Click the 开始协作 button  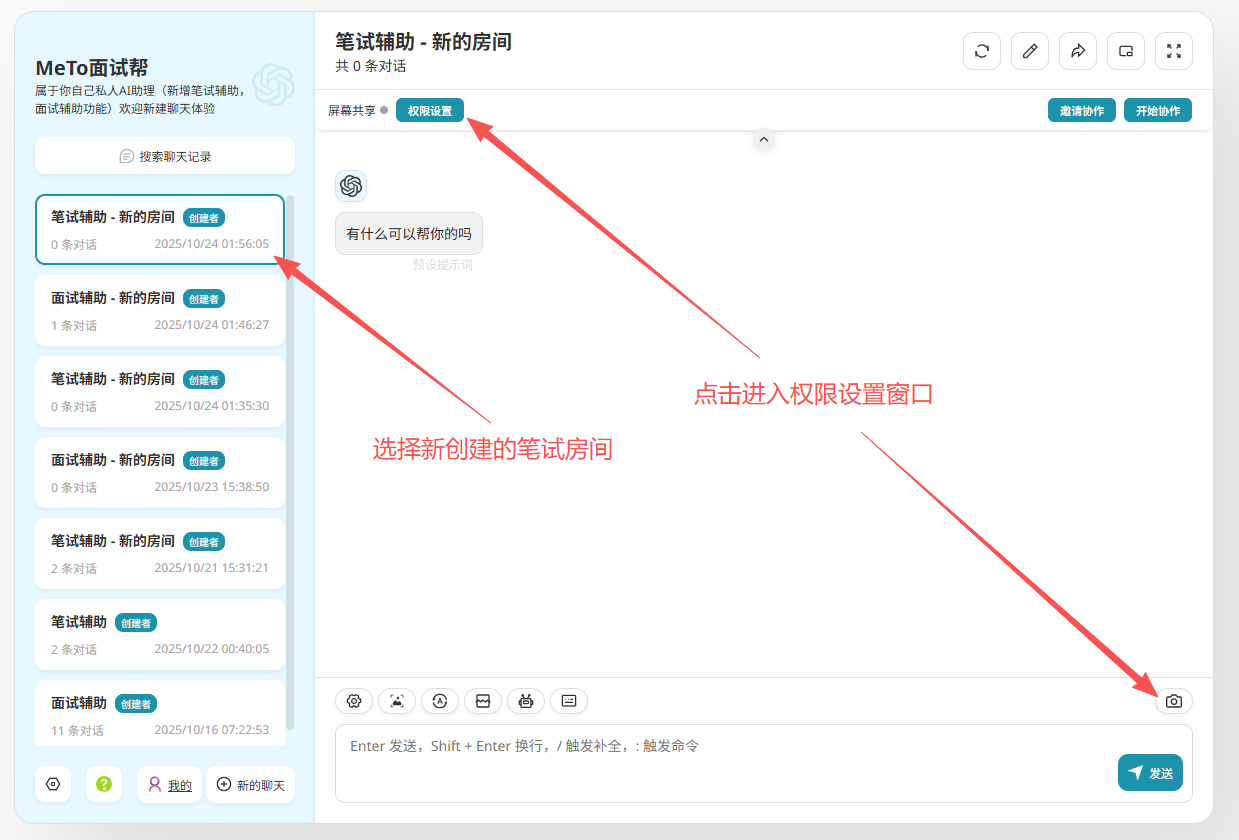[1158, 111]
